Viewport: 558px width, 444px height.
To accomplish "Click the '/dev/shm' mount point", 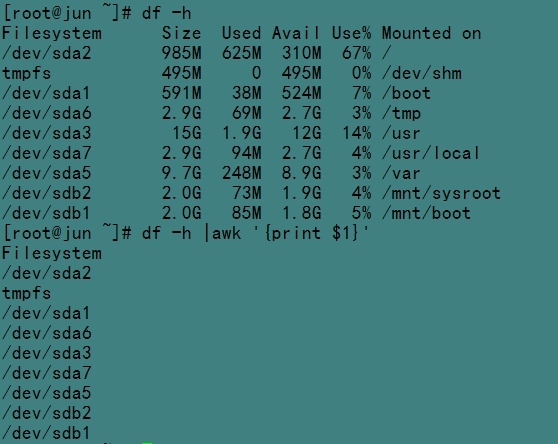I will pyautogui.click(x=422, y=73).
